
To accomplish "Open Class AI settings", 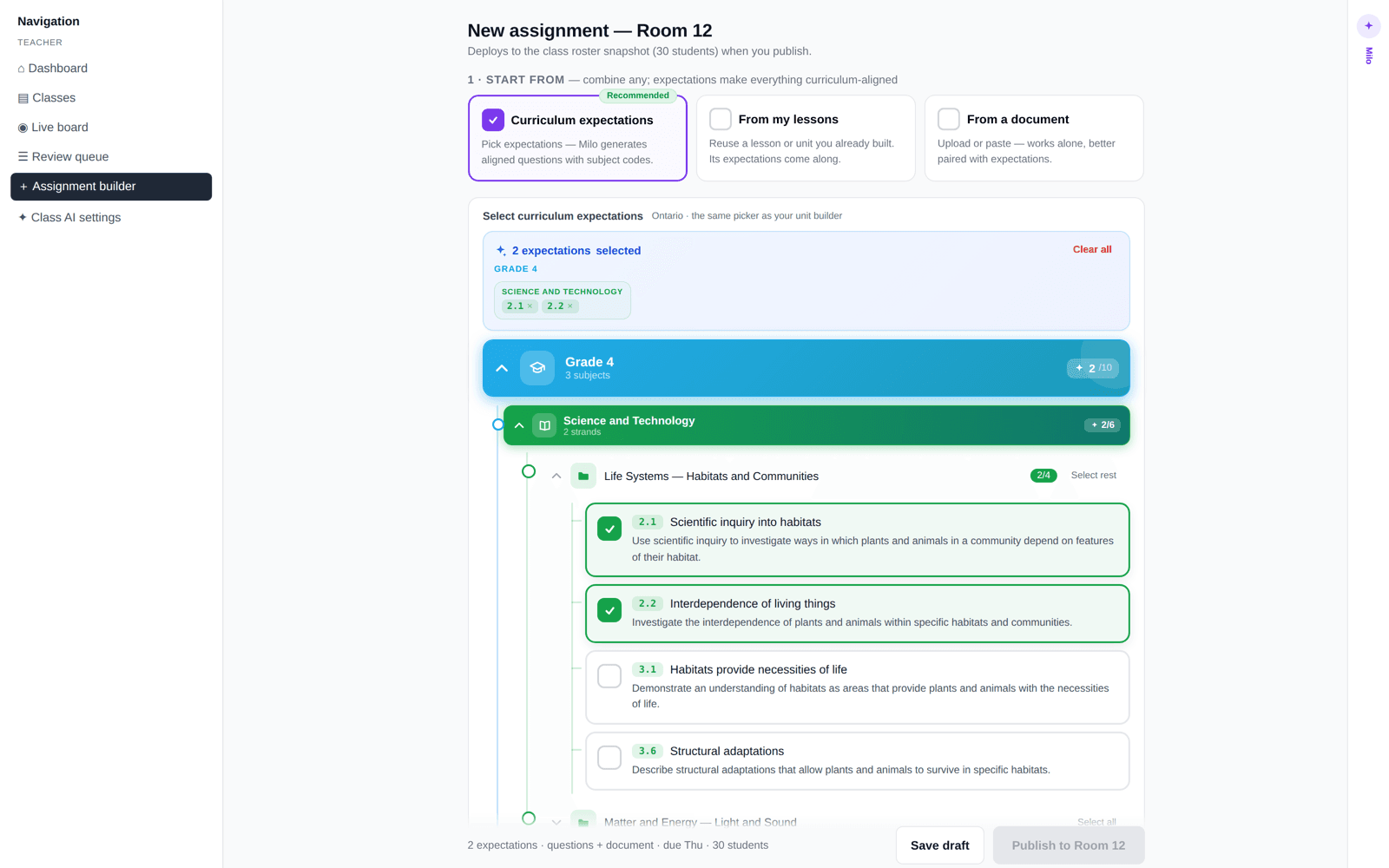I will click(x=111, y=218).
